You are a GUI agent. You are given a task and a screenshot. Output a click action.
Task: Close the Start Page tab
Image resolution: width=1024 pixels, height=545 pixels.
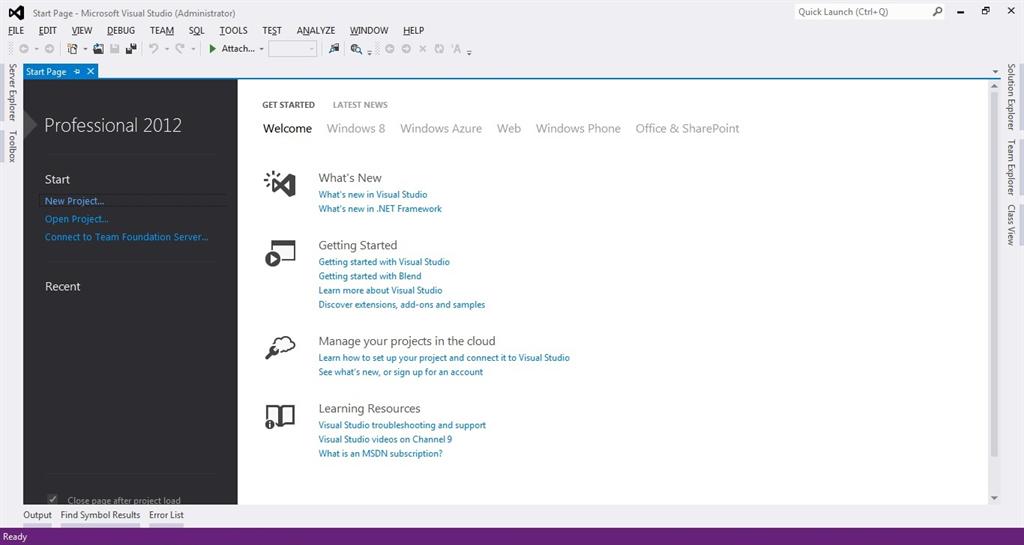91,72
